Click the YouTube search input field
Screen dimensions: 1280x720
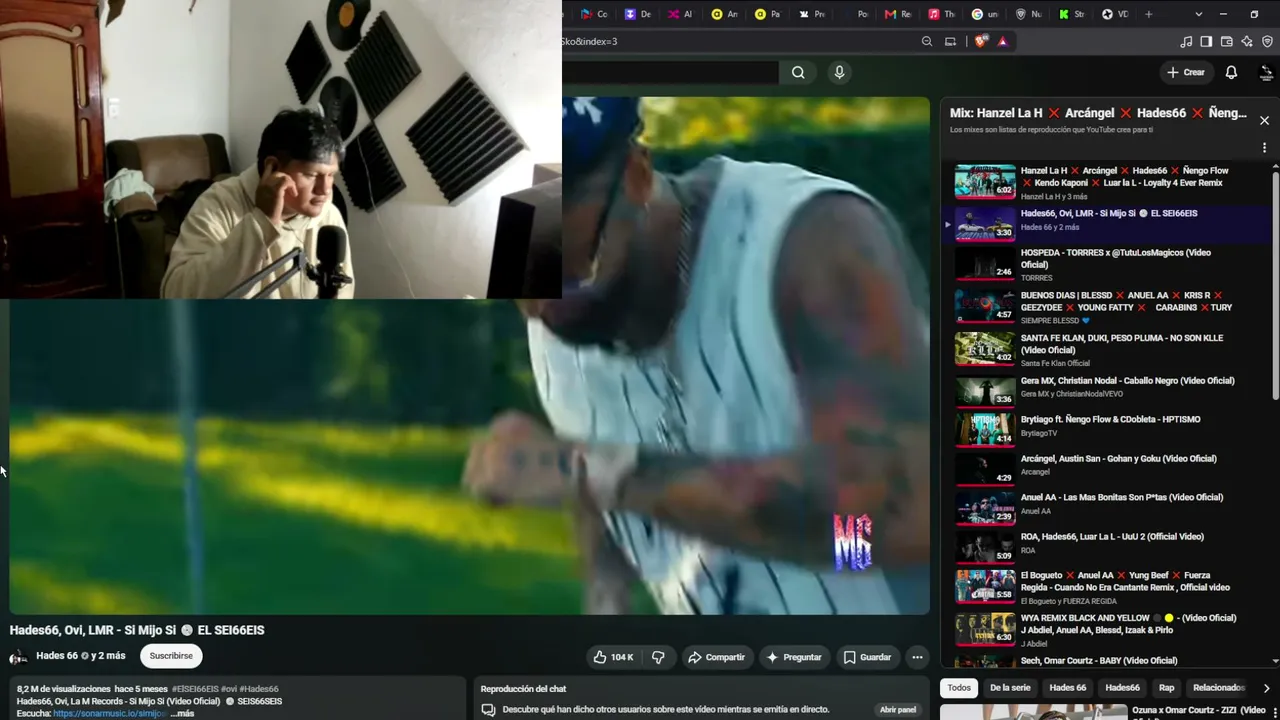[670, 72]
